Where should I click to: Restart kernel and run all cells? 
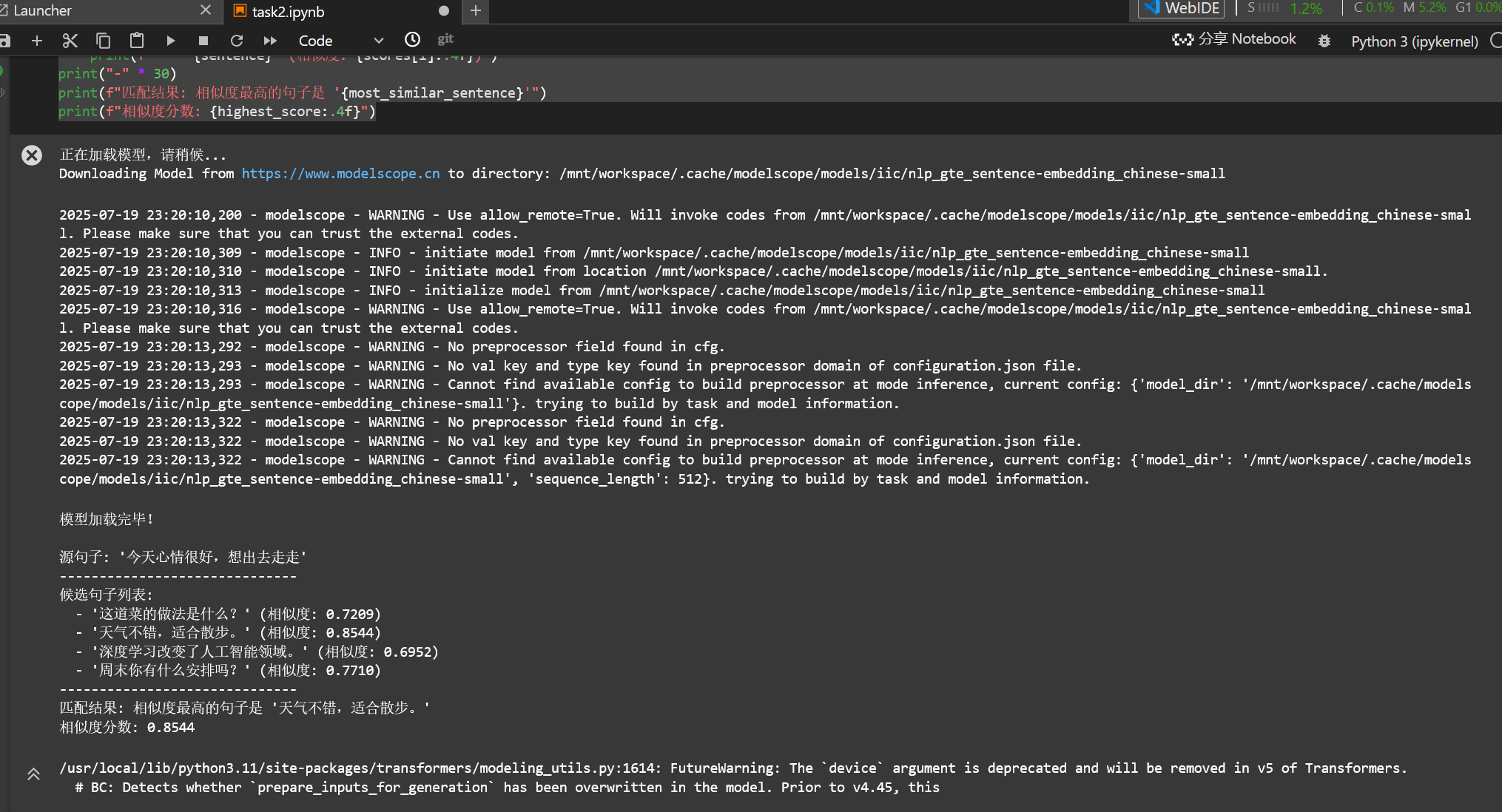[270, 41]
